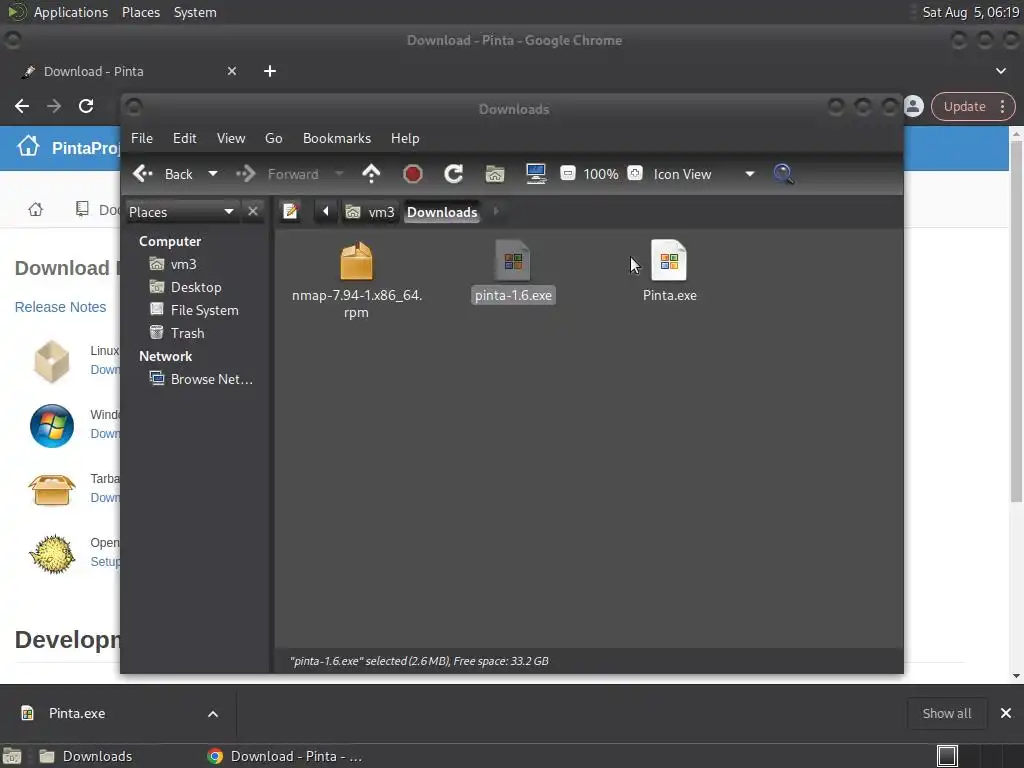The height and width of the screenshot is (768, 1024).
Task: Open the View menu
Action: click(231, 138)
